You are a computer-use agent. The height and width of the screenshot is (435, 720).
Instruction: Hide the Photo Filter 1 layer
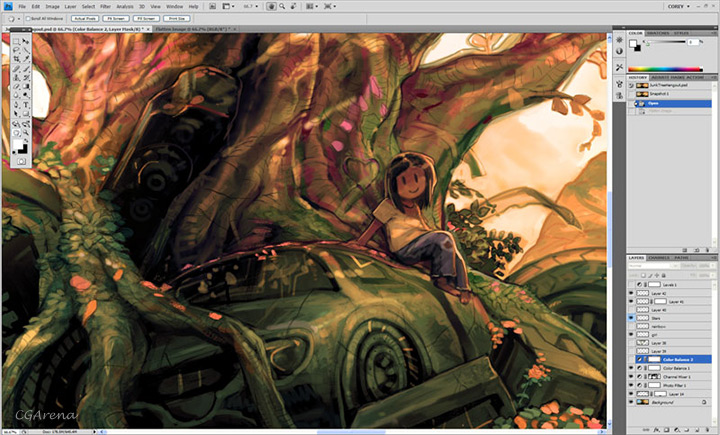(x=631, y=385)
